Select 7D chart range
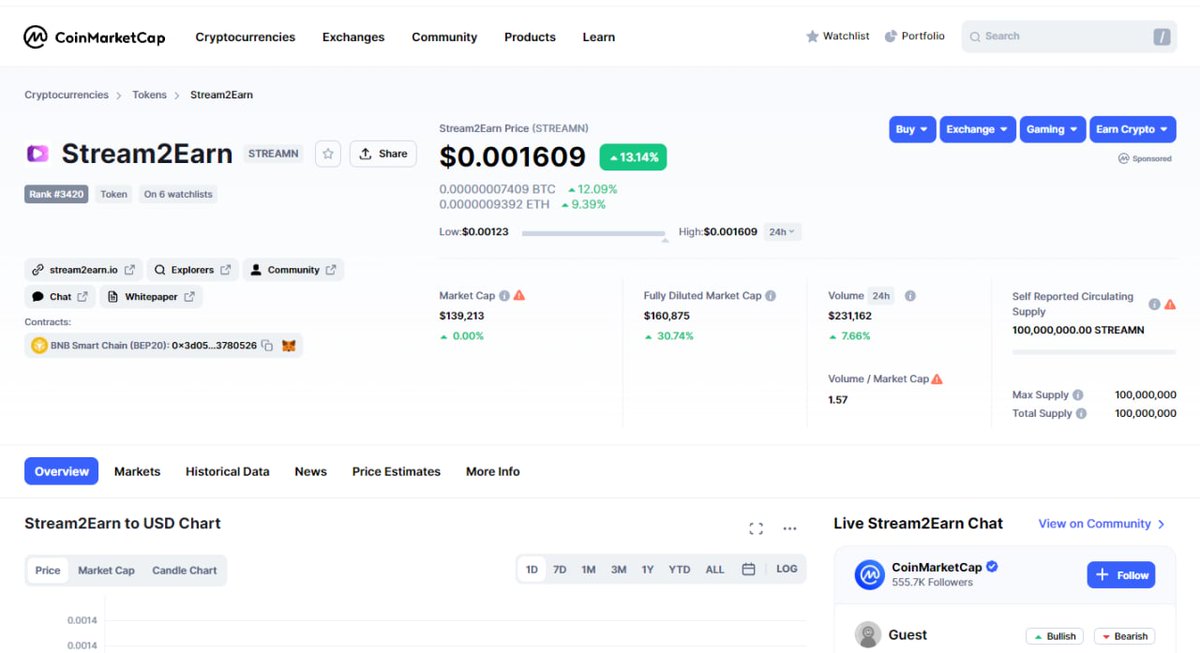 point(560,569)
